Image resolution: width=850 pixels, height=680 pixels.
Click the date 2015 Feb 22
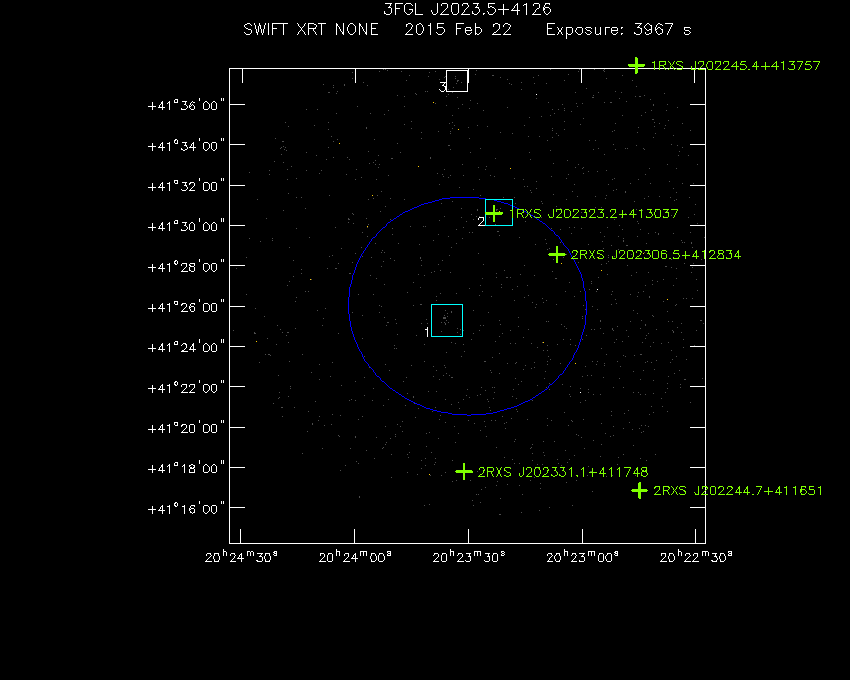[458, 29]
